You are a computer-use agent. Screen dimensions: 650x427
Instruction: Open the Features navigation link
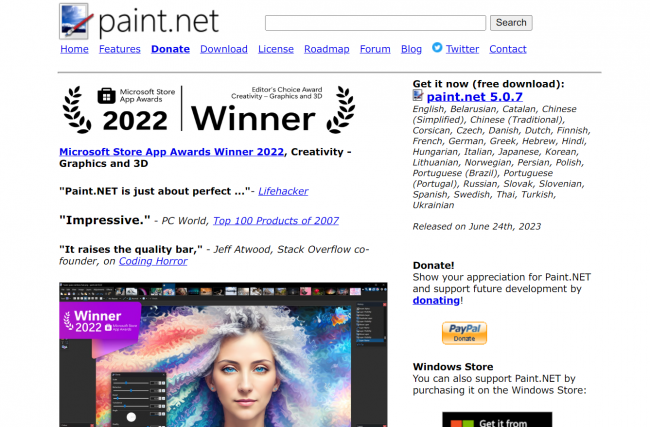coord(120,49)
